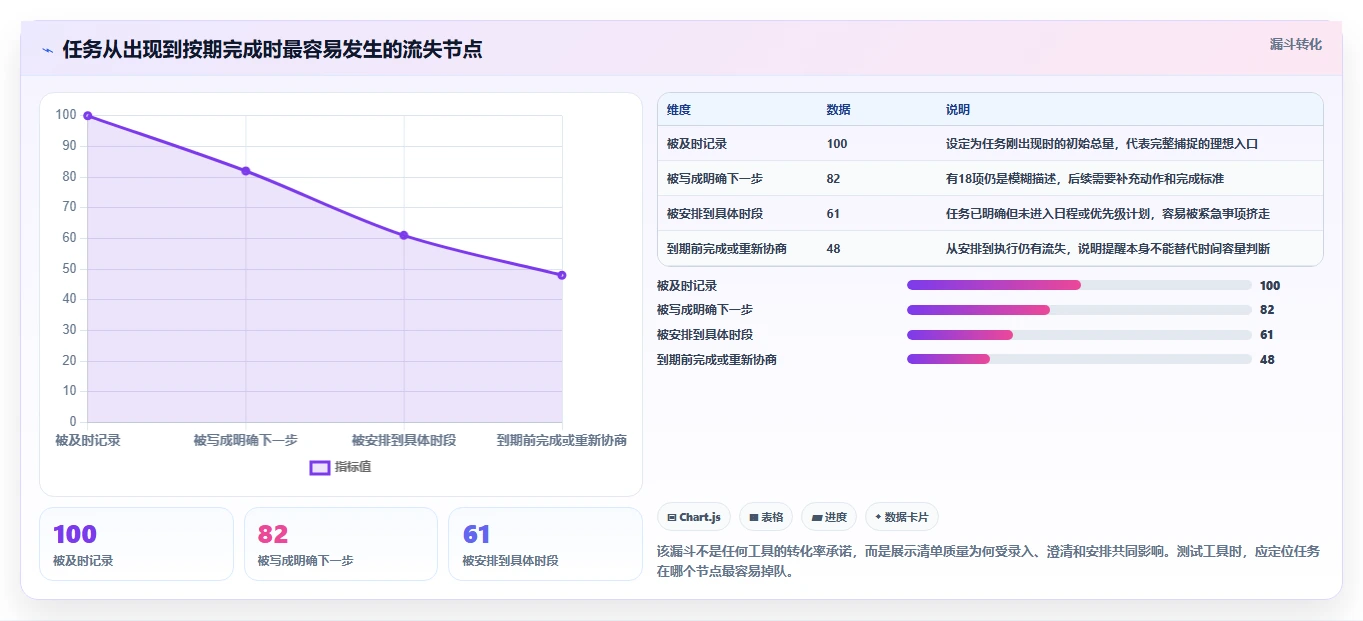Click the 数据 column header
The image size is (1363, 621).
coord(839,110)
